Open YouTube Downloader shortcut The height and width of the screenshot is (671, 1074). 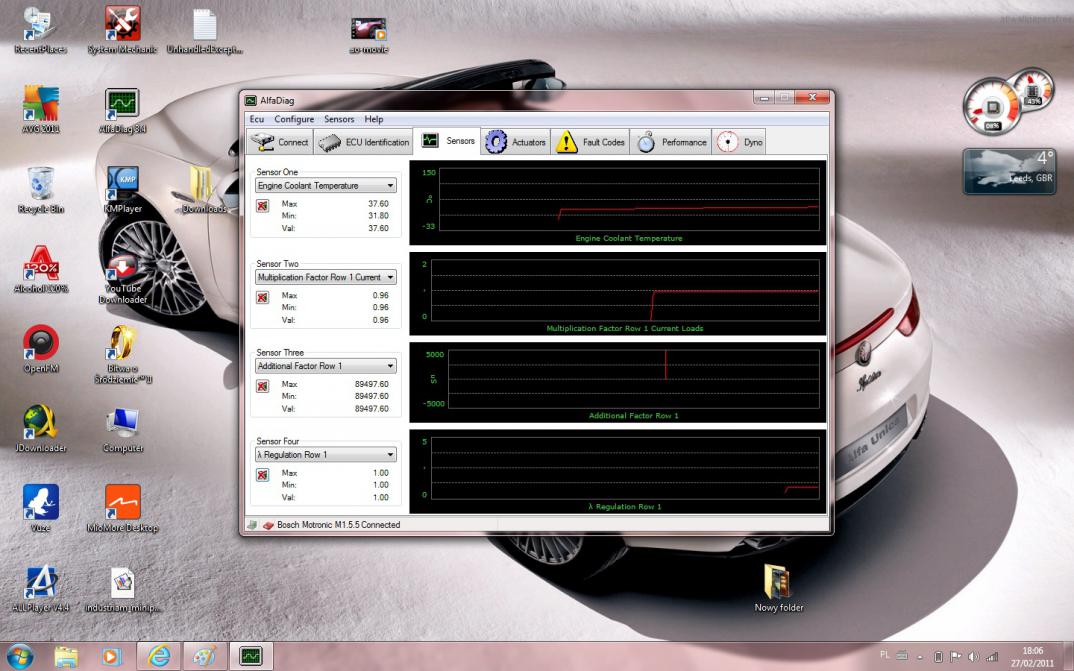point(123,279)
